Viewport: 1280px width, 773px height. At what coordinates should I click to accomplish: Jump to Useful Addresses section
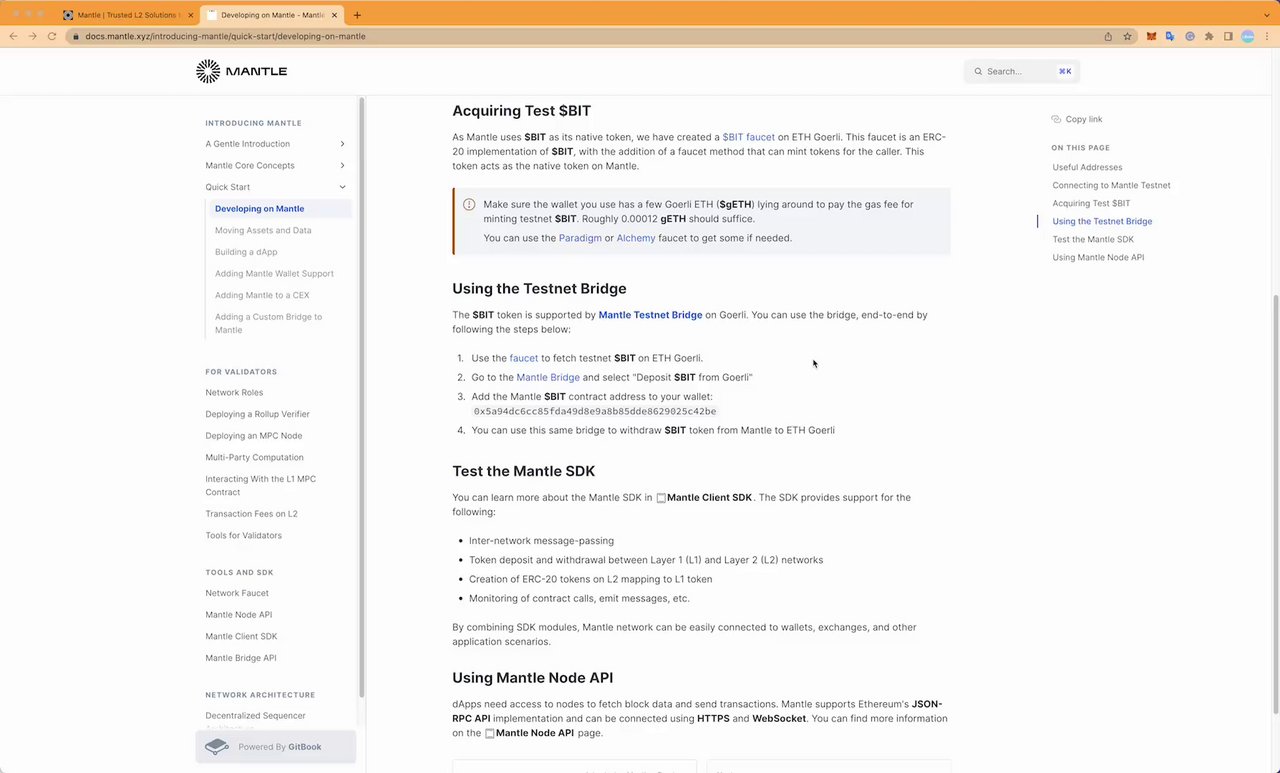point(1087,167)
